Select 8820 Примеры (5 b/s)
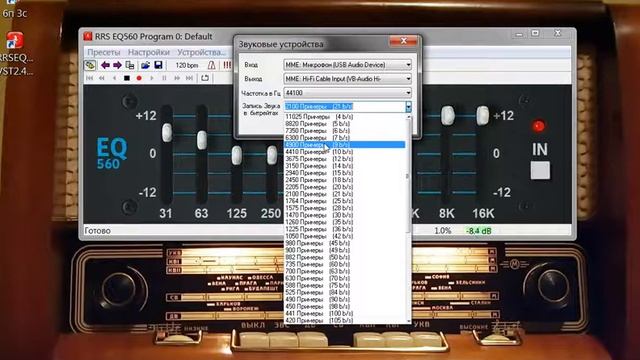 point(344,124)
